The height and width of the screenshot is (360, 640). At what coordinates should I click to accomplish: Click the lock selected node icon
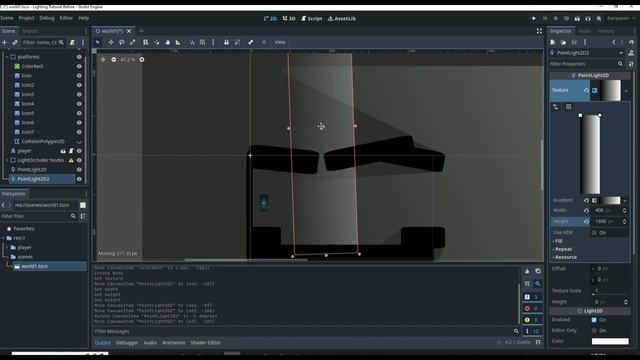coord(226,42)
